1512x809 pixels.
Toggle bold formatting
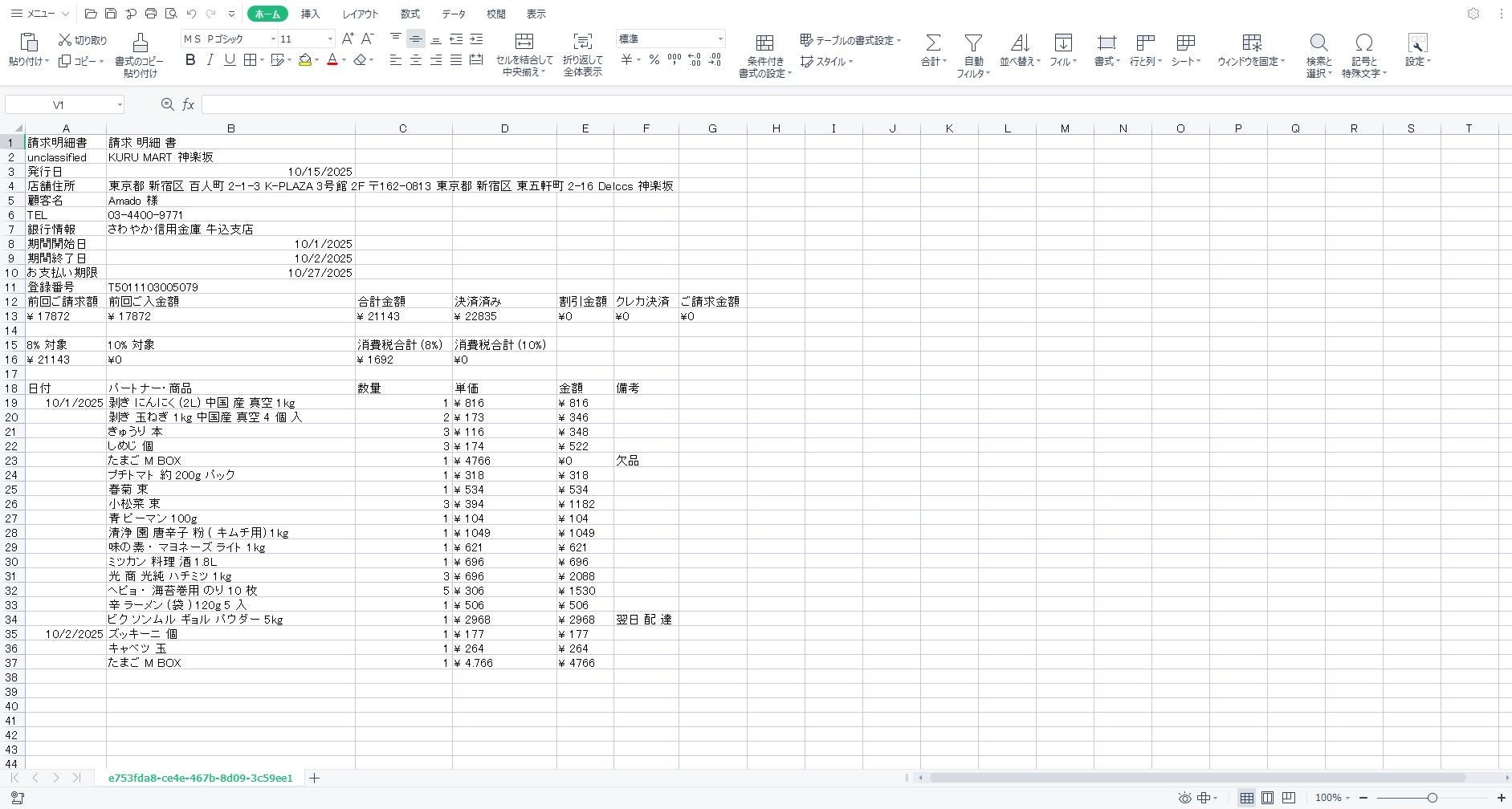[190, 60]
